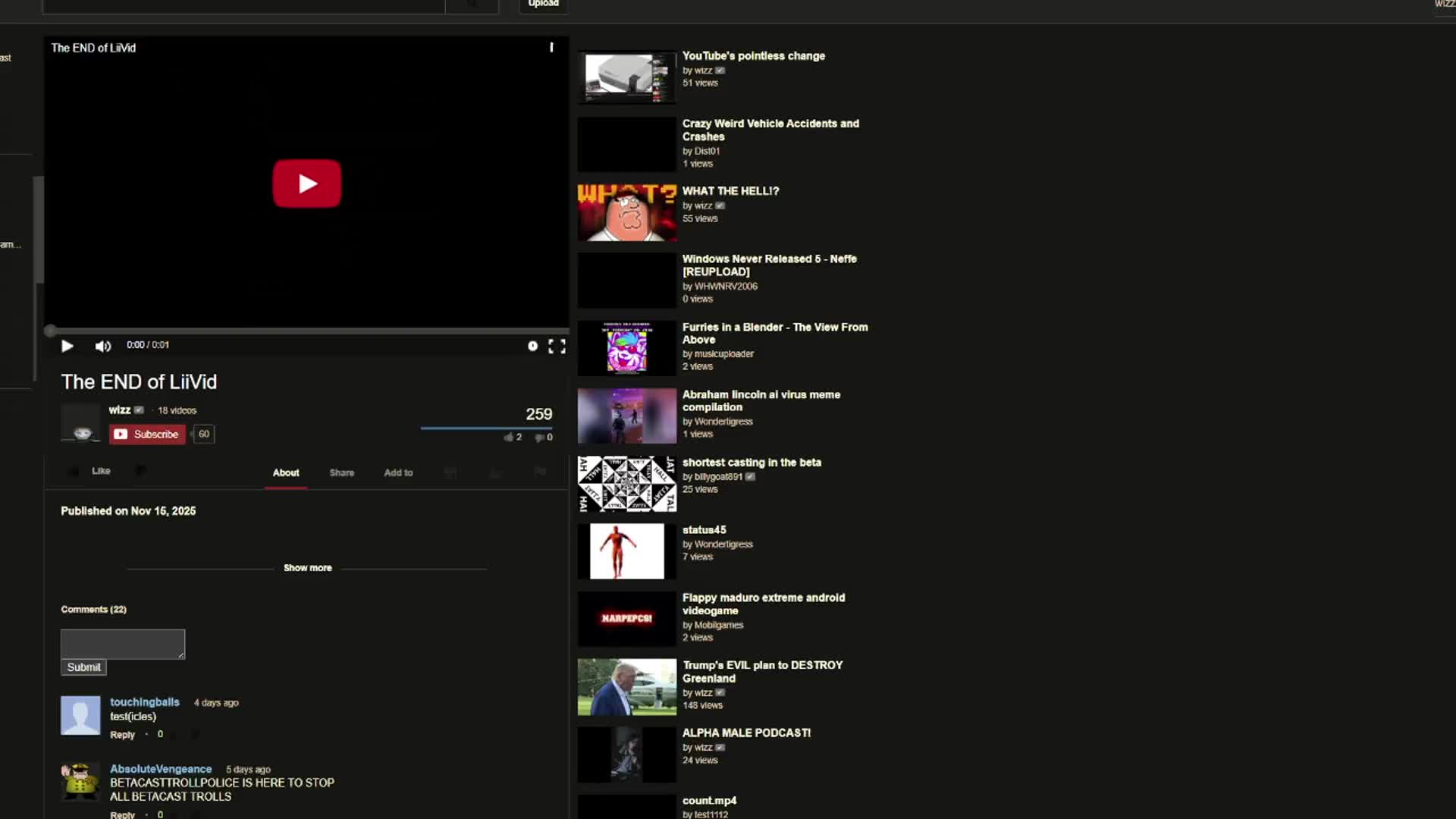The height and width of the screenshot is (819, 1456).
Task: Open wizz channel avatar
Action: pos(80,423)
